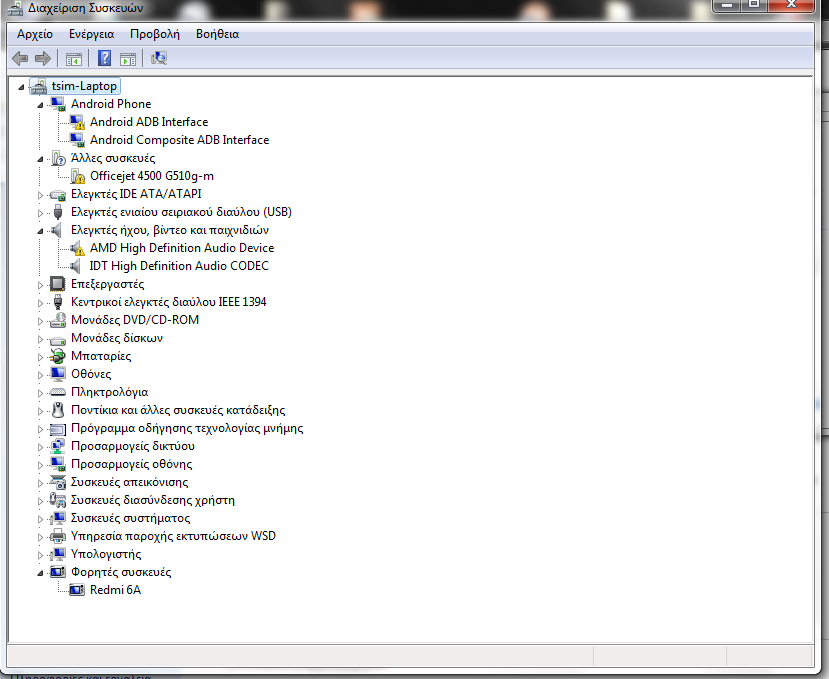Open the Προβολή menu
This screenshot has width=829, height=679.
click(154, 34)
